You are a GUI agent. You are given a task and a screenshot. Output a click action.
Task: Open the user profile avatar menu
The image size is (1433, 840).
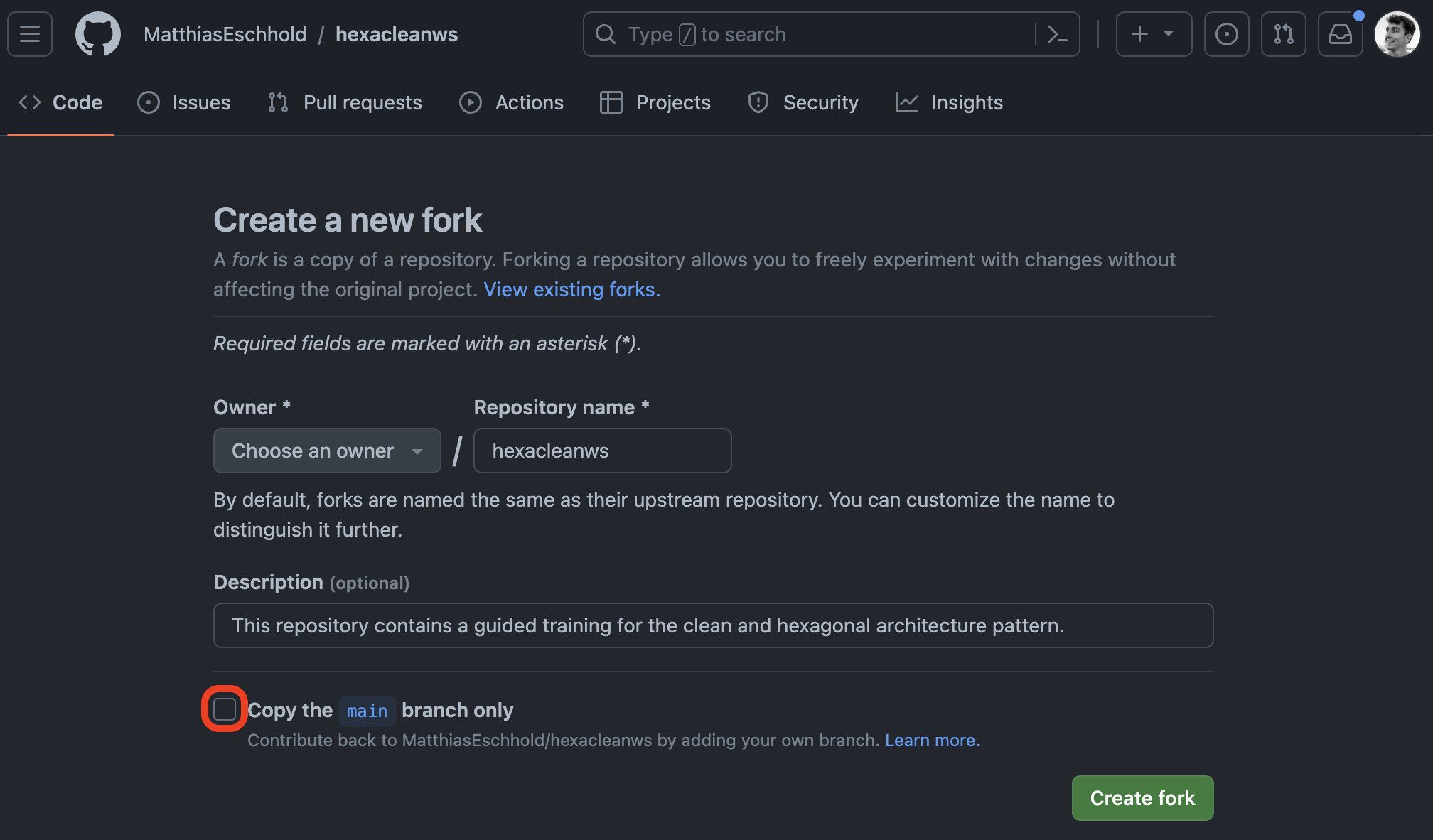point(1397,34)
